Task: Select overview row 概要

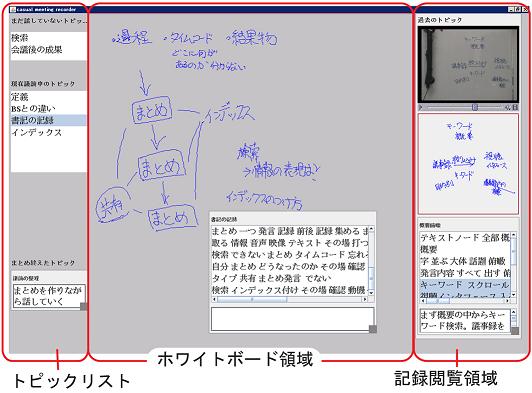Action: pos(465,249)
